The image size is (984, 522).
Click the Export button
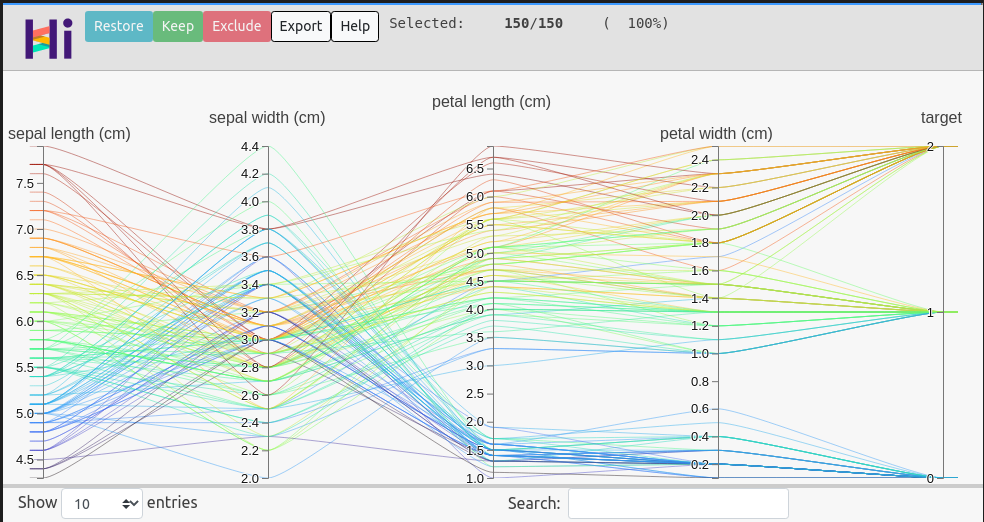coord(301,26)
